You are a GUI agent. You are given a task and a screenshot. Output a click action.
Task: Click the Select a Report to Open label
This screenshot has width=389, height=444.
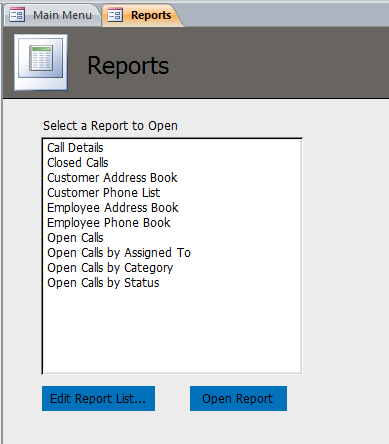(110, 126)
